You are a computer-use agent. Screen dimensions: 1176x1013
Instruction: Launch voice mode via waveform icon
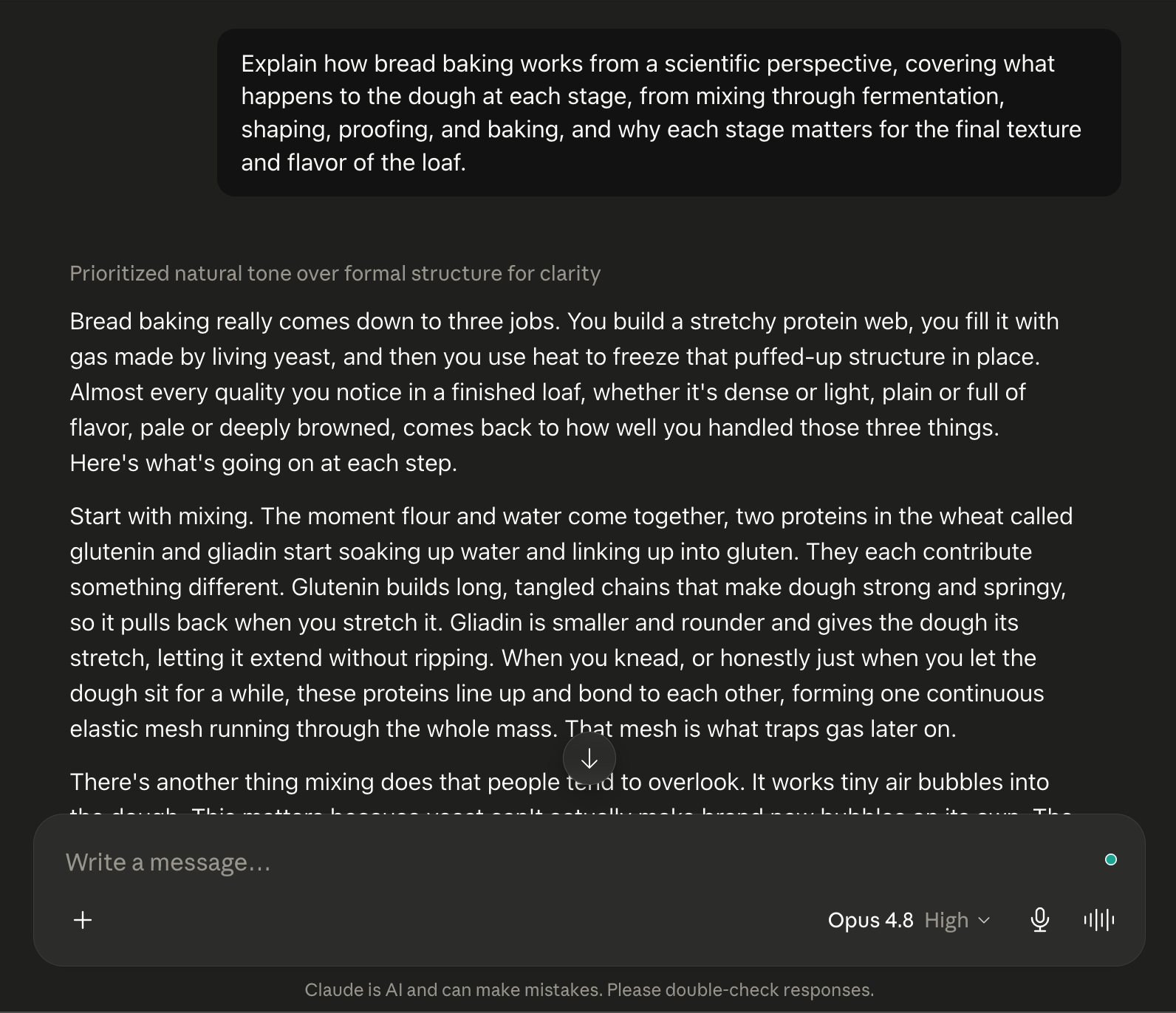[1099, 920]
